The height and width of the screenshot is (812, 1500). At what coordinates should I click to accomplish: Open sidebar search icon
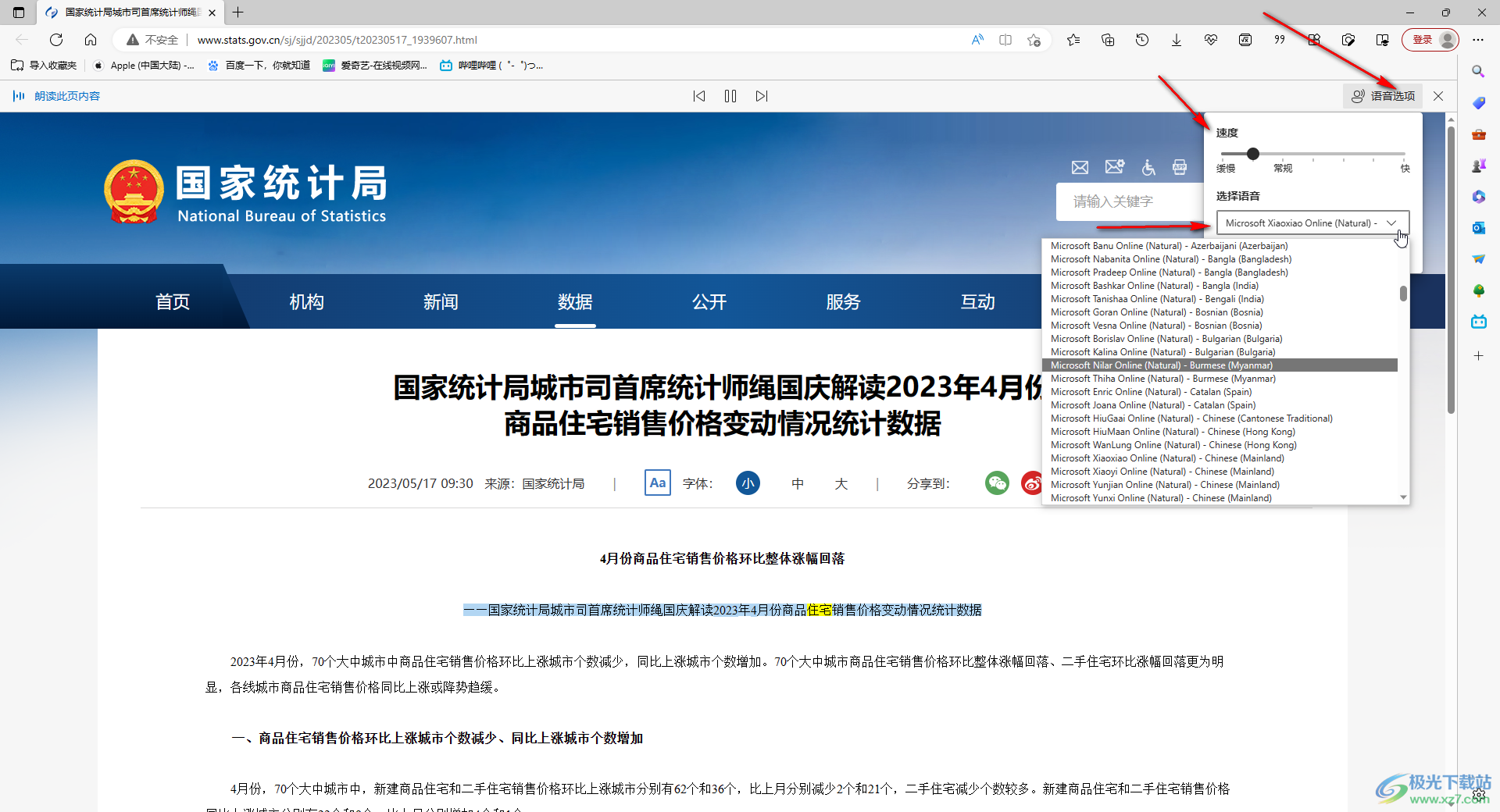click(1478, 72)
